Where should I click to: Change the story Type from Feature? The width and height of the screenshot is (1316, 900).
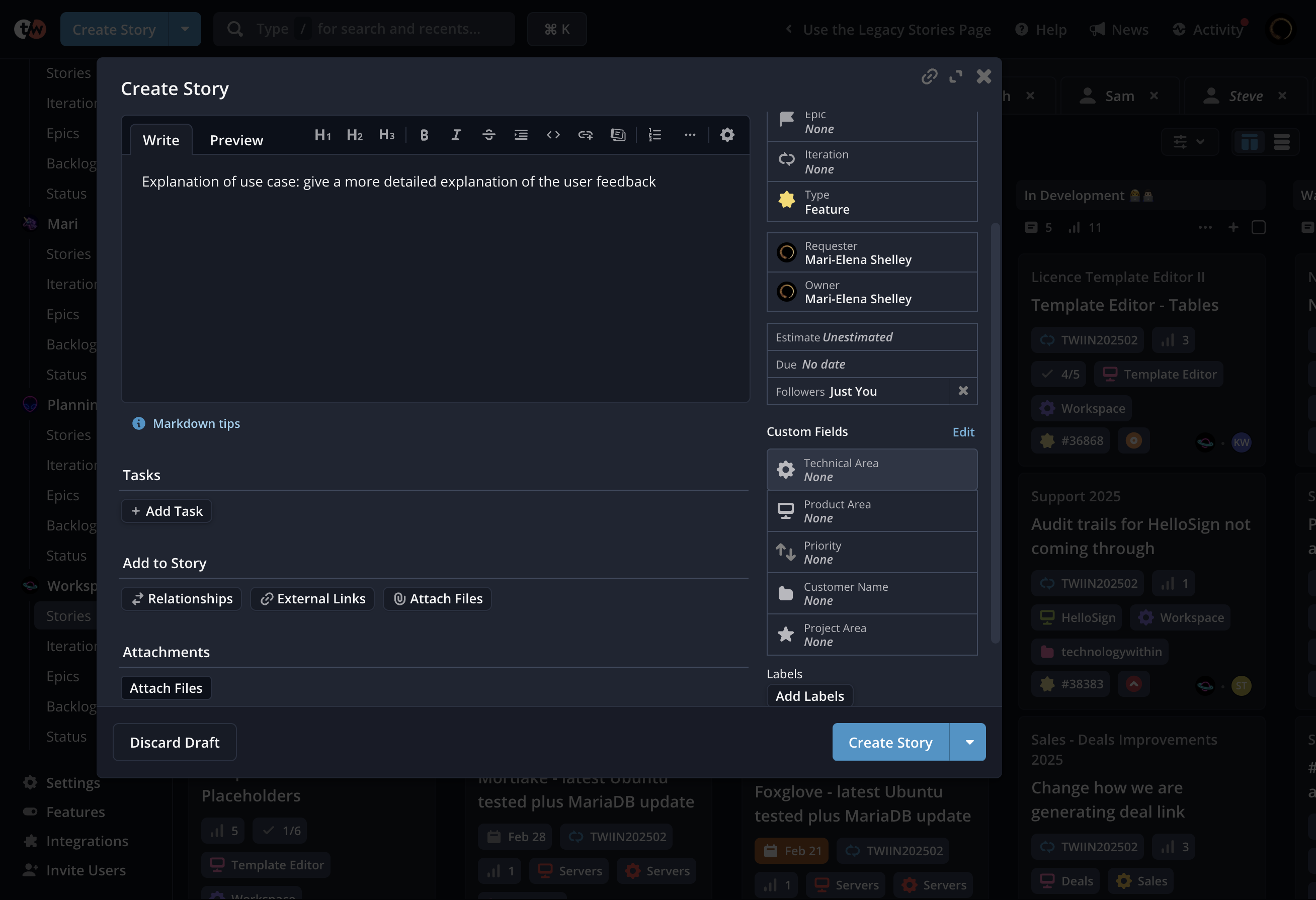click(x=871, y=202)
